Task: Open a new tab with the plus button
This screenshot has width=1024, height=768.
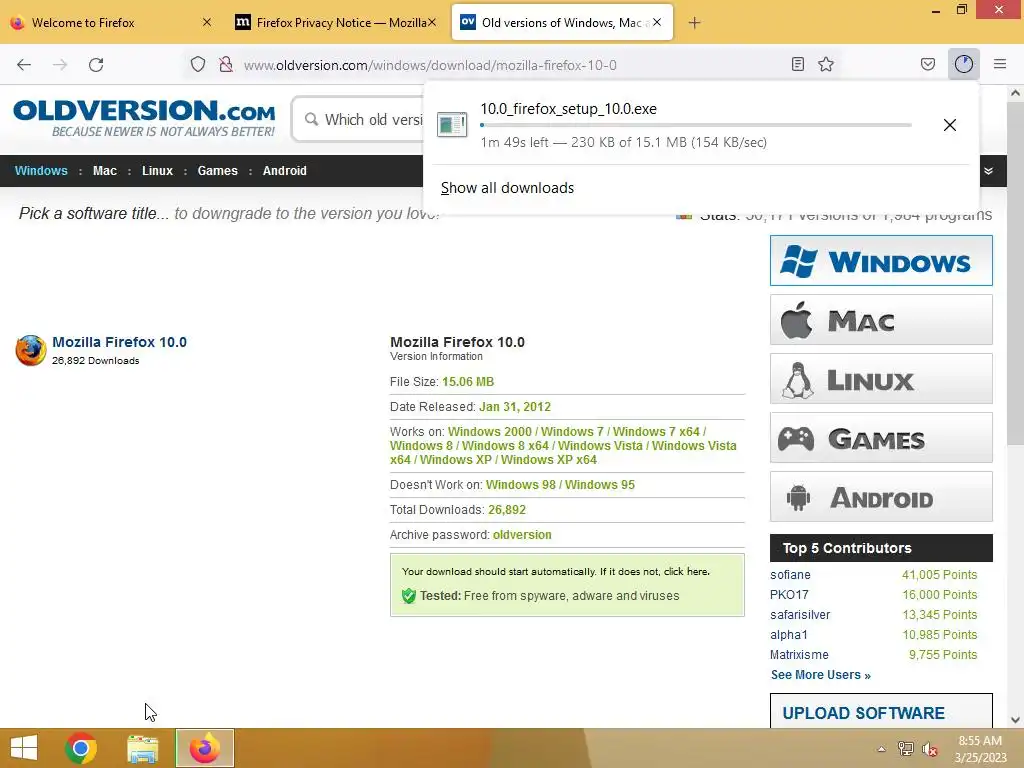Action: [694, 23]
